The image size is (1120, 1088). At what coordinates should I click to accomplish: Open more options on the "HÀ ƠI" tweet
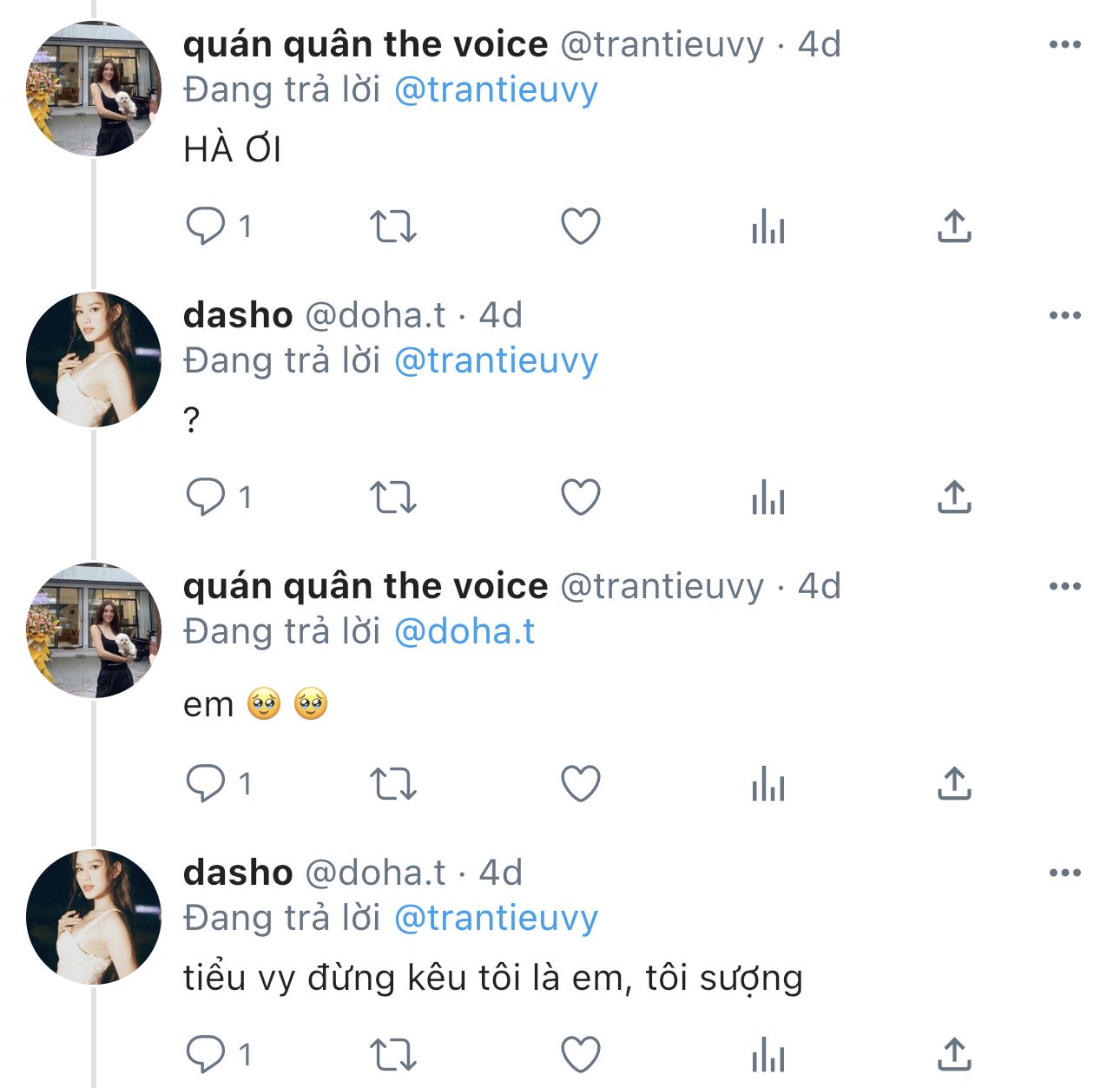[x=1064, y=44]
